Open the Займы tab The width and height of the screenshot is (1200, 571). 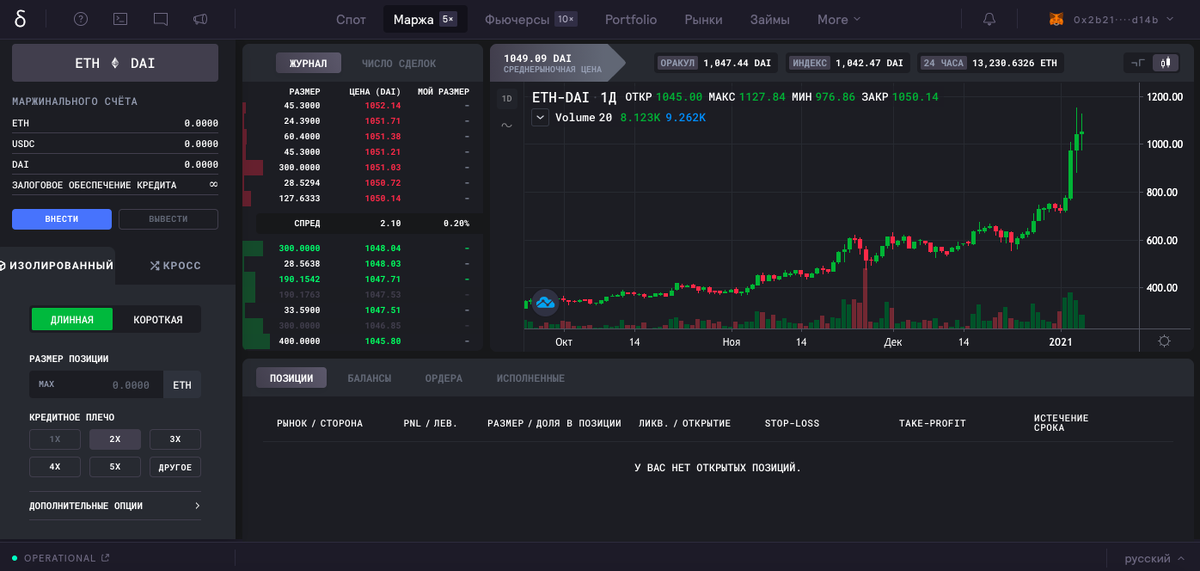pyautogui.click(x=769, y=19)
